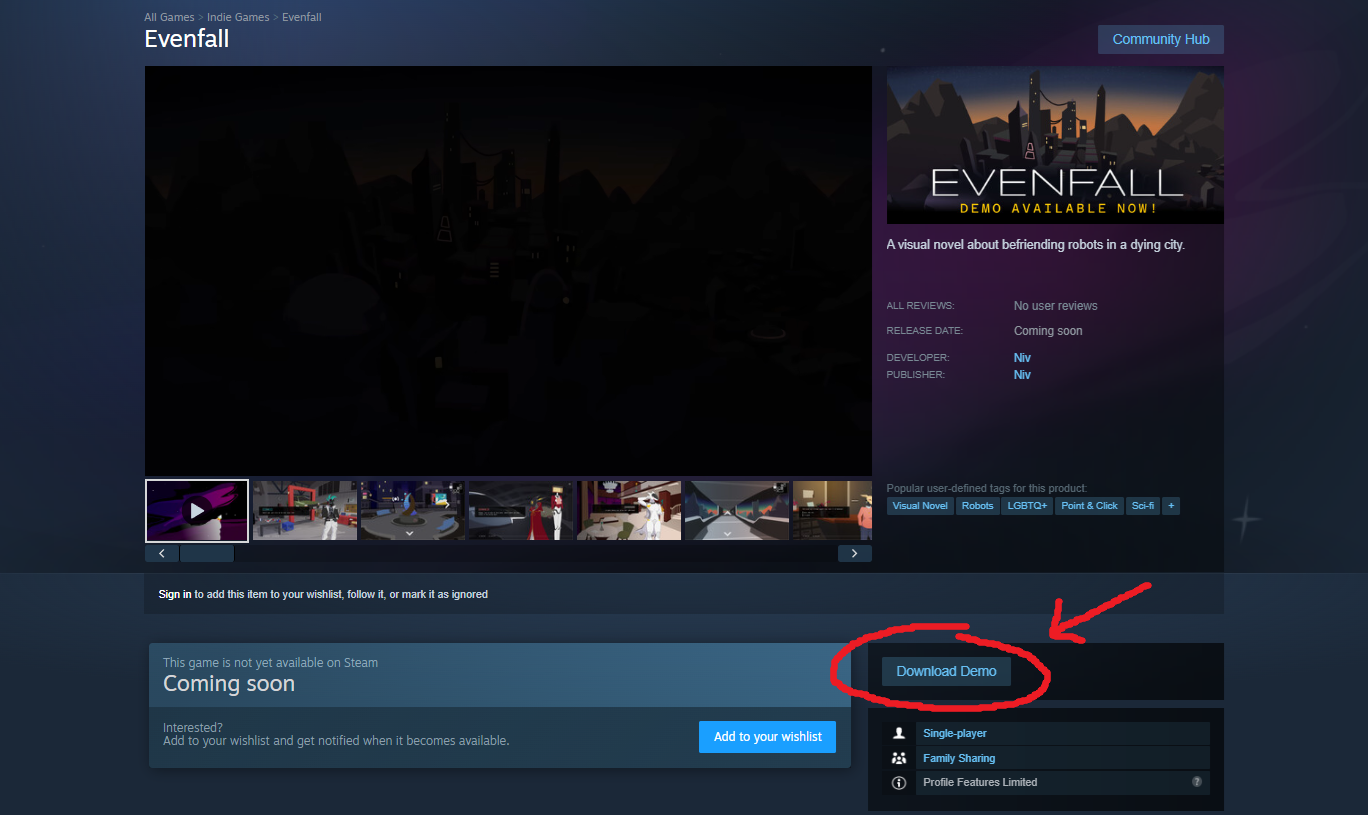
Task: Open the Profile Features help question mark
Action: point(1197,782)
